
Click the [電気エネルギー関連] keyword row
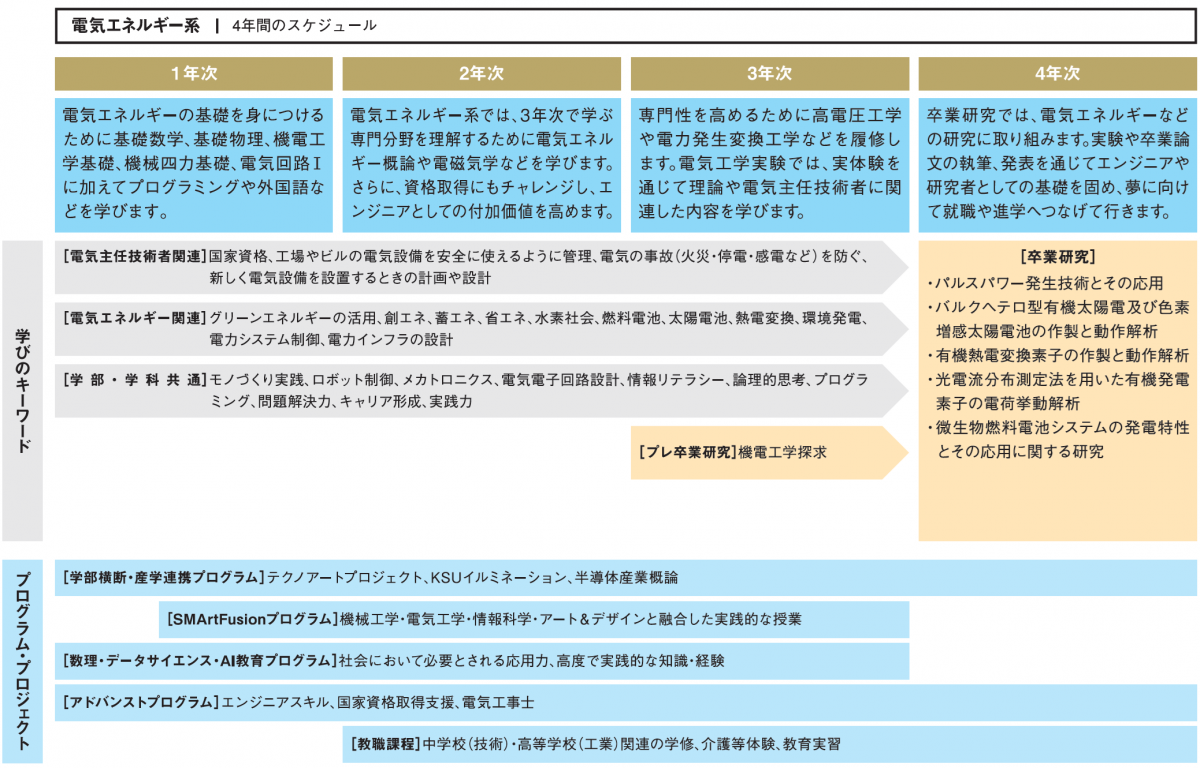pos(481,329)
